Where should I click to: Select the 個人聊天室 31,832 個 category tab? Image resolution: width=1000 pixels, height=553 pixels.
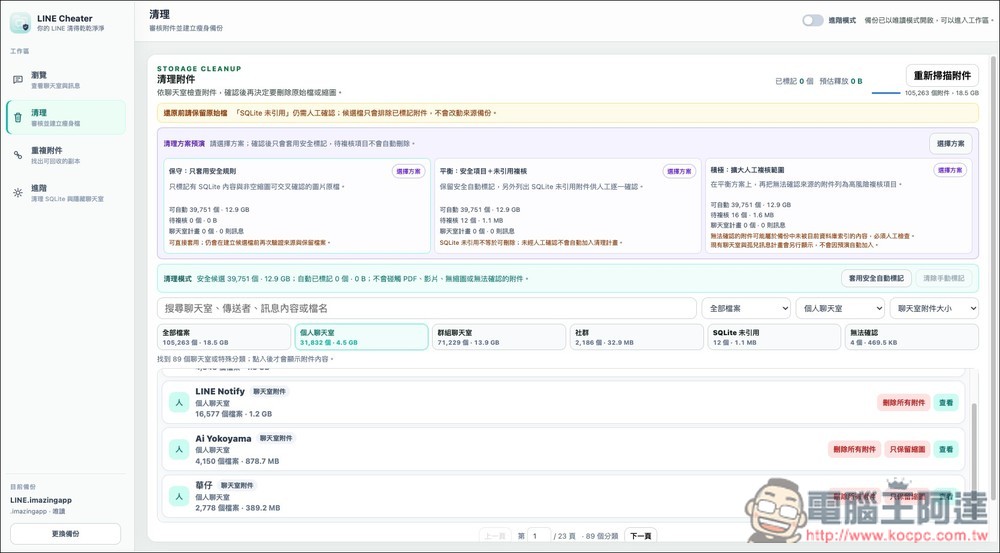(362, 337)
